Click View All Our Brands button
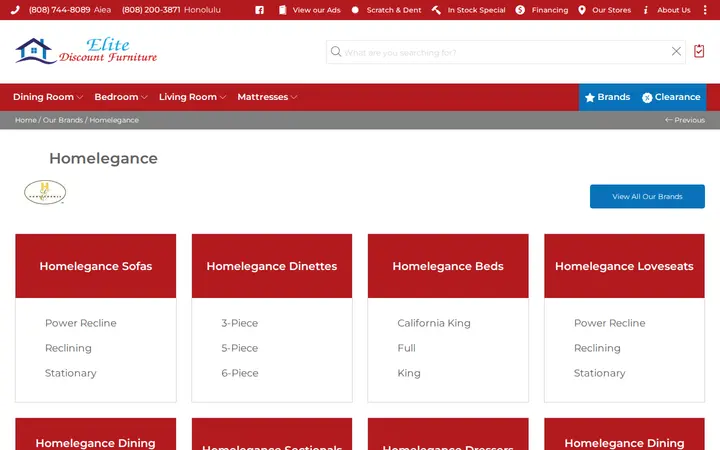The height and width of the screenshot is (450, 720). 647,197
